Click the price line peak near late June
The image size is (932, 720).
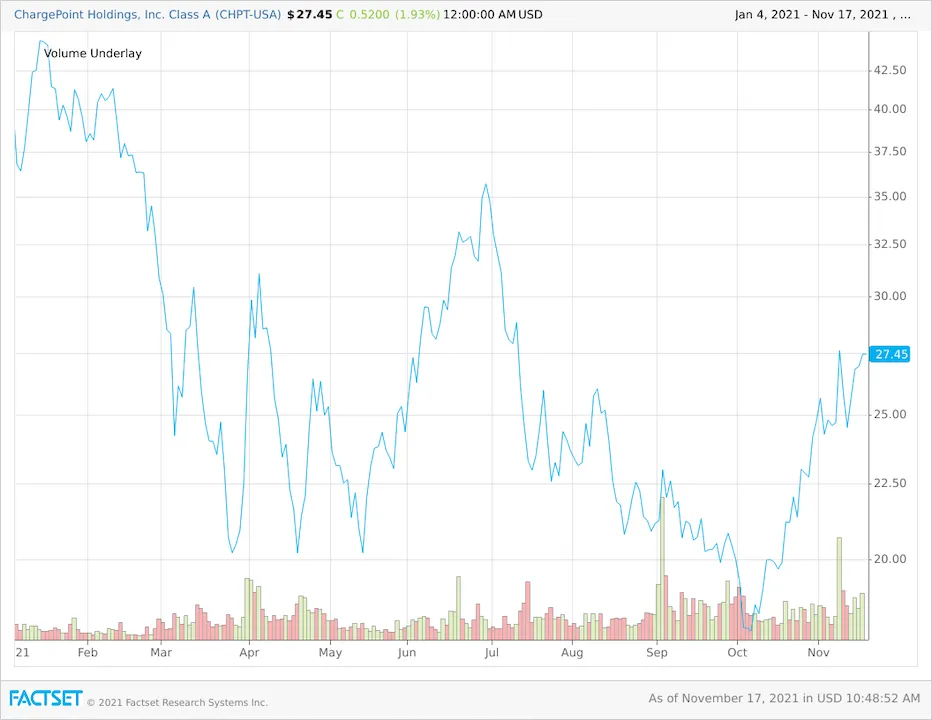(486, 186)
